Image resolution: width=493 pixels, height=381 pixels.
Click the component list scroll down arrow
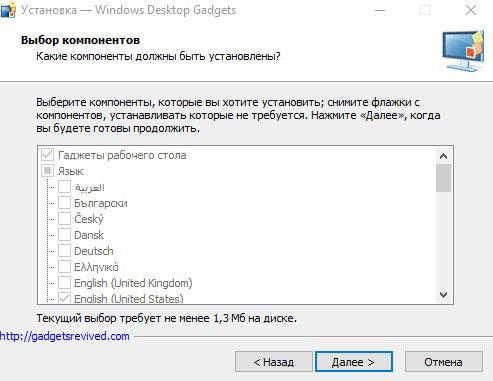(x=443, y=295)
